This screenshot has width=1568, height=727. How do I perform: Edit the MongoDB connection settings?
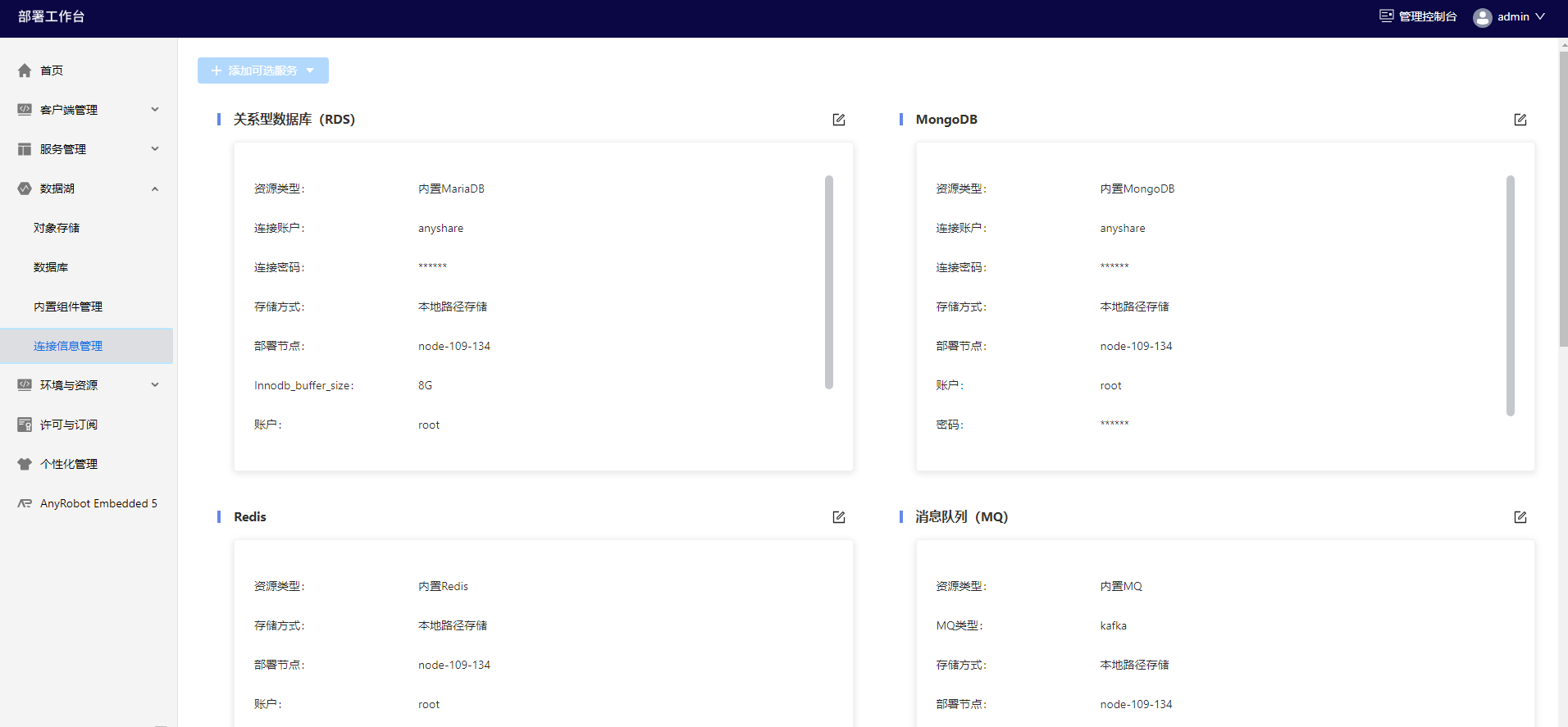(1520, 120)
